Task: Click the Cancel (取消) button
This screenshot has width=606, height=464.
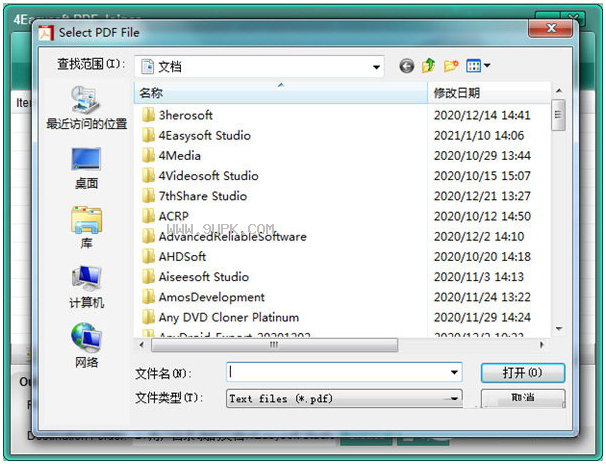Action: click(523, 398)
